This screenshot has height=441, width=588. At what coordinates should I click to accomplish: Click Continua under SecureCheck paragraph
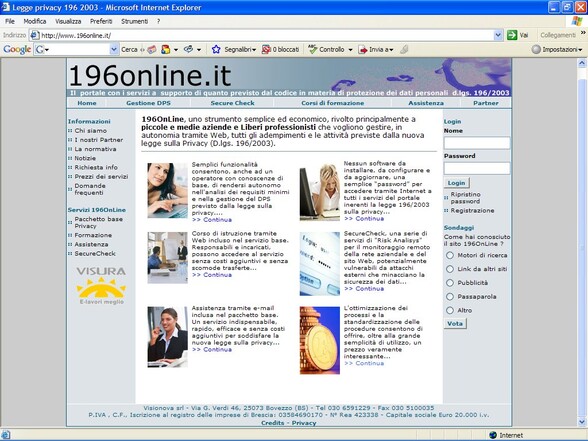[364, 289]
